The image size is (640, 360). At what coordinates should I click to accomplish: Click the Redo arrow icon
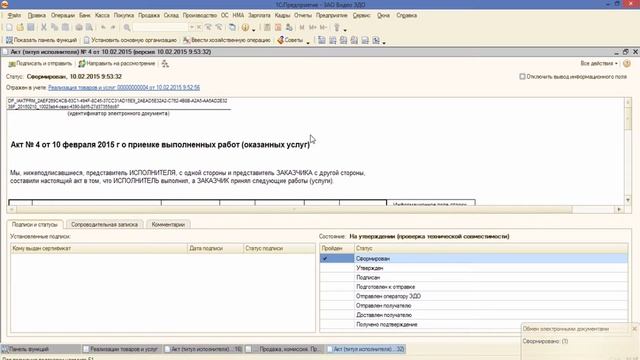tap(113, 27)
